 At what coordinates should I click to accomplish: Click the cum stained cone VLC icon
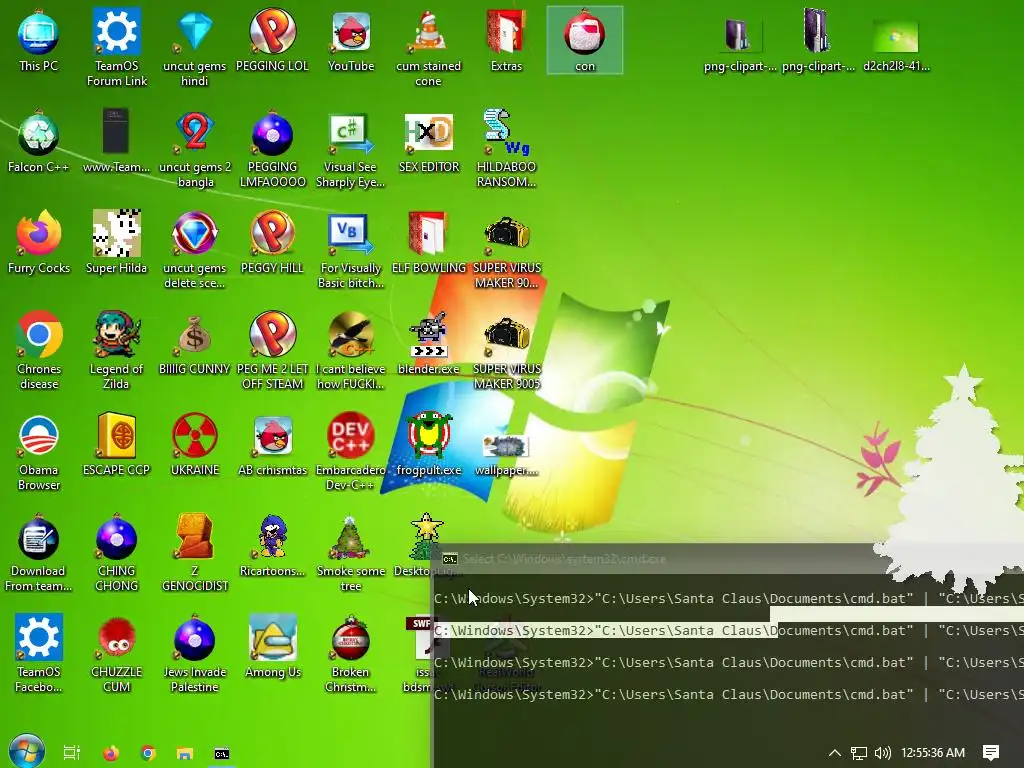(x=428, y=31)
